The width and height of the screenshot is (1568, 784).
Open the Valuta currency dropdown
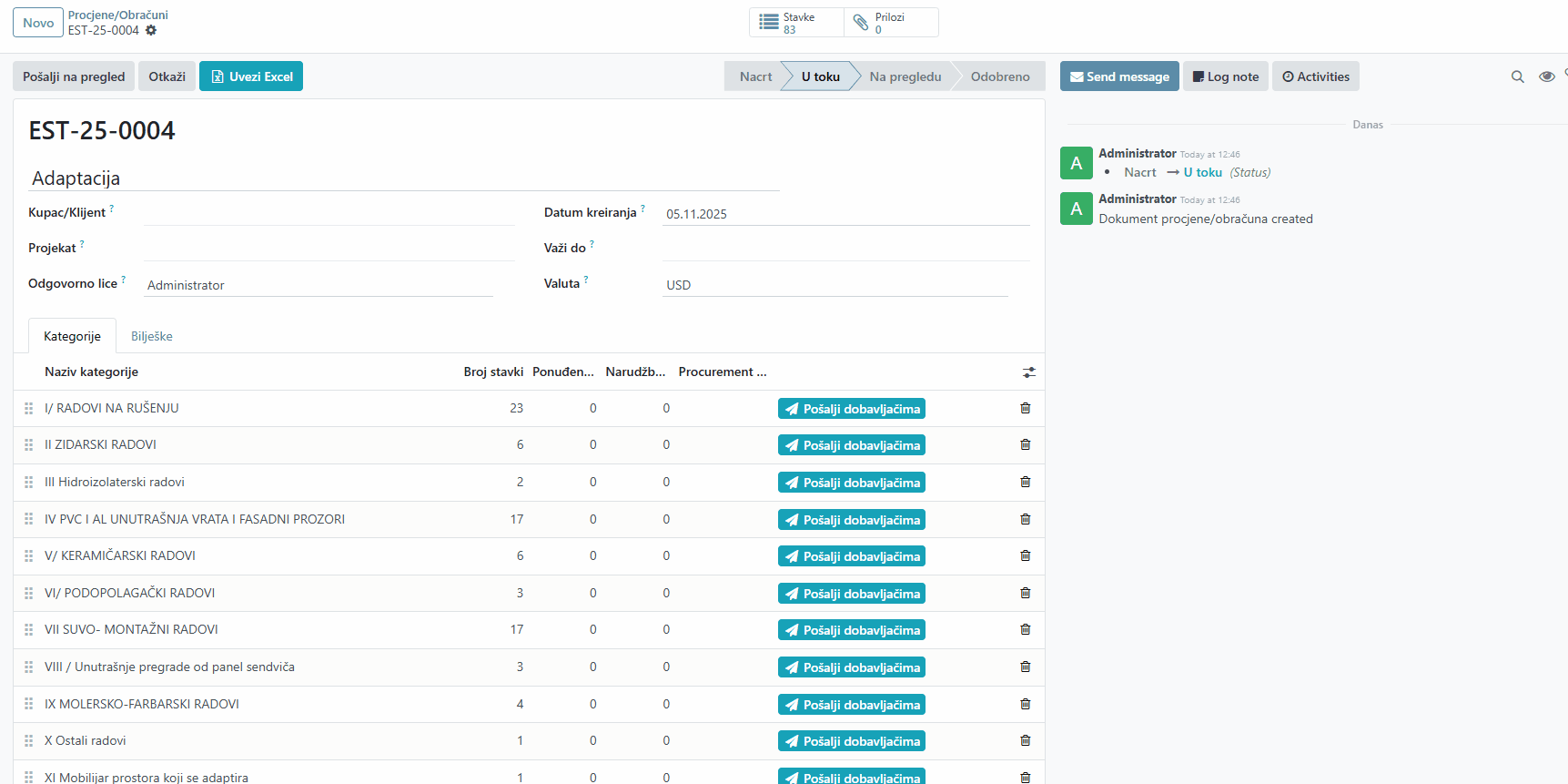click(835, 285)
